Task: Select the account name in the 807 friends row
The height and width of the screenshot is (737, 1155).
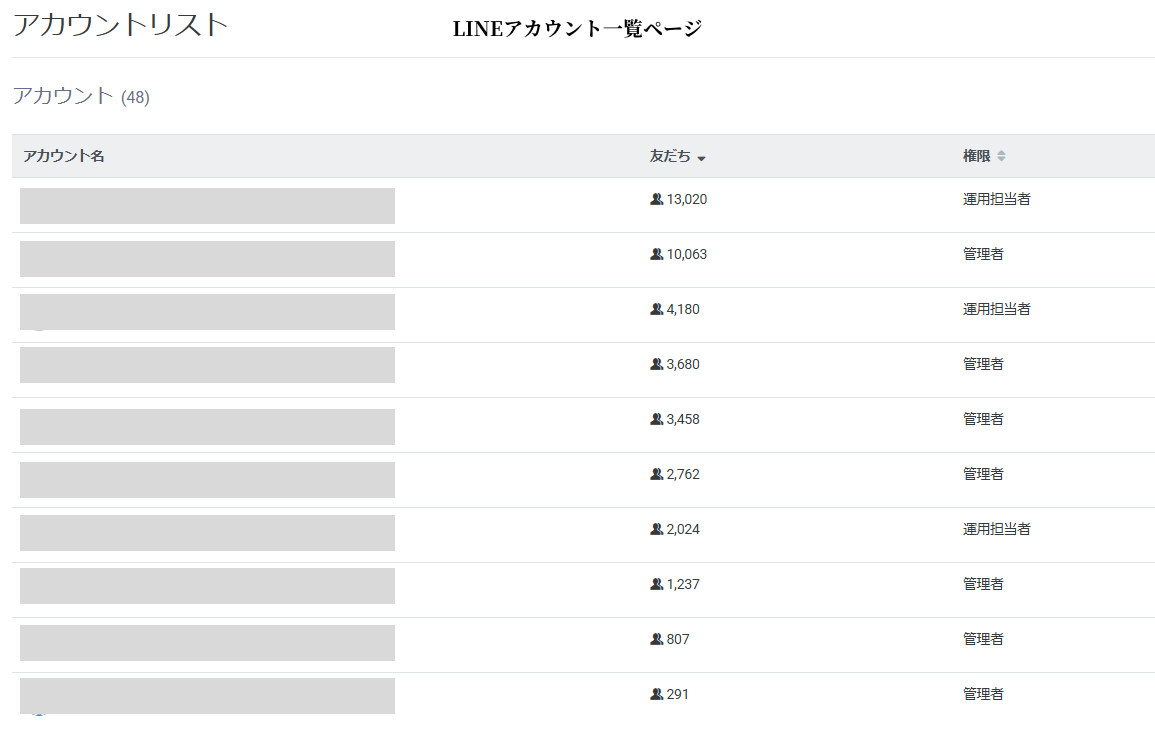Action: click(207, 643)
